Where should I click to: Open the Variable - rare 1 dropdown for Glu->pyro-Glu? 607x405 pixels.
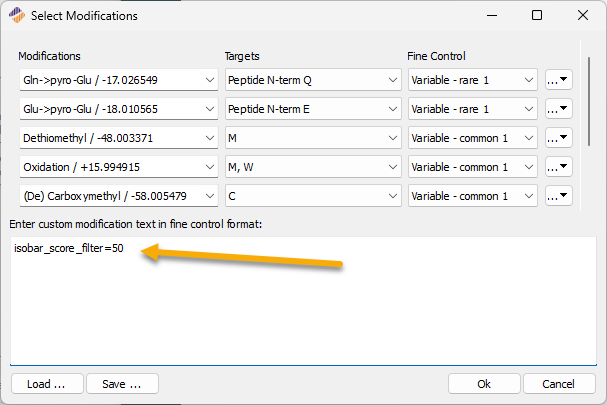point(473,109)
